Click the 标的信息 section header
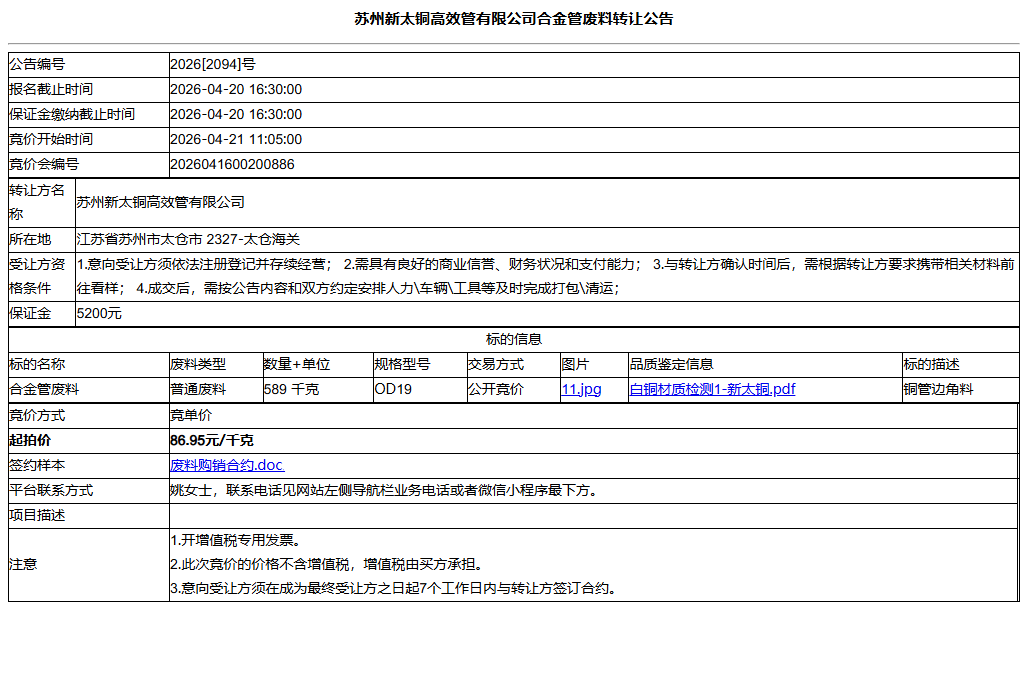The height and width of the screenshot is (693, 1028). 514,340
